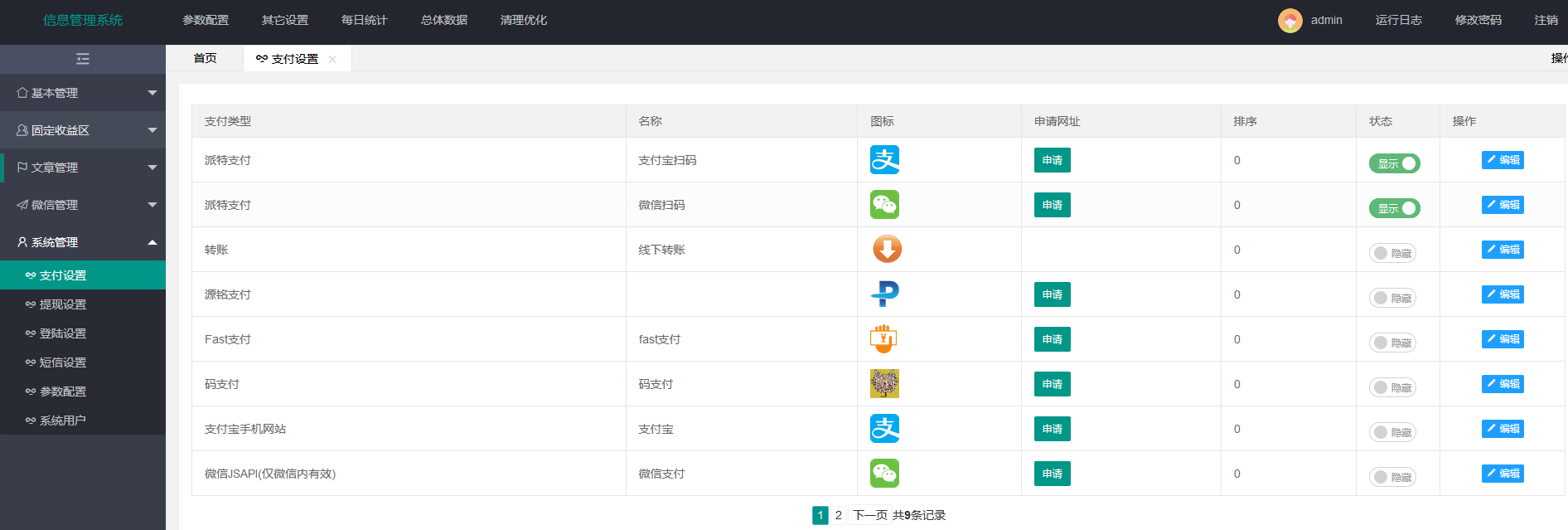Click the orange hand icon for Fast支付
The height and width of the screenshot is (530, 1568).
(883, 338)
